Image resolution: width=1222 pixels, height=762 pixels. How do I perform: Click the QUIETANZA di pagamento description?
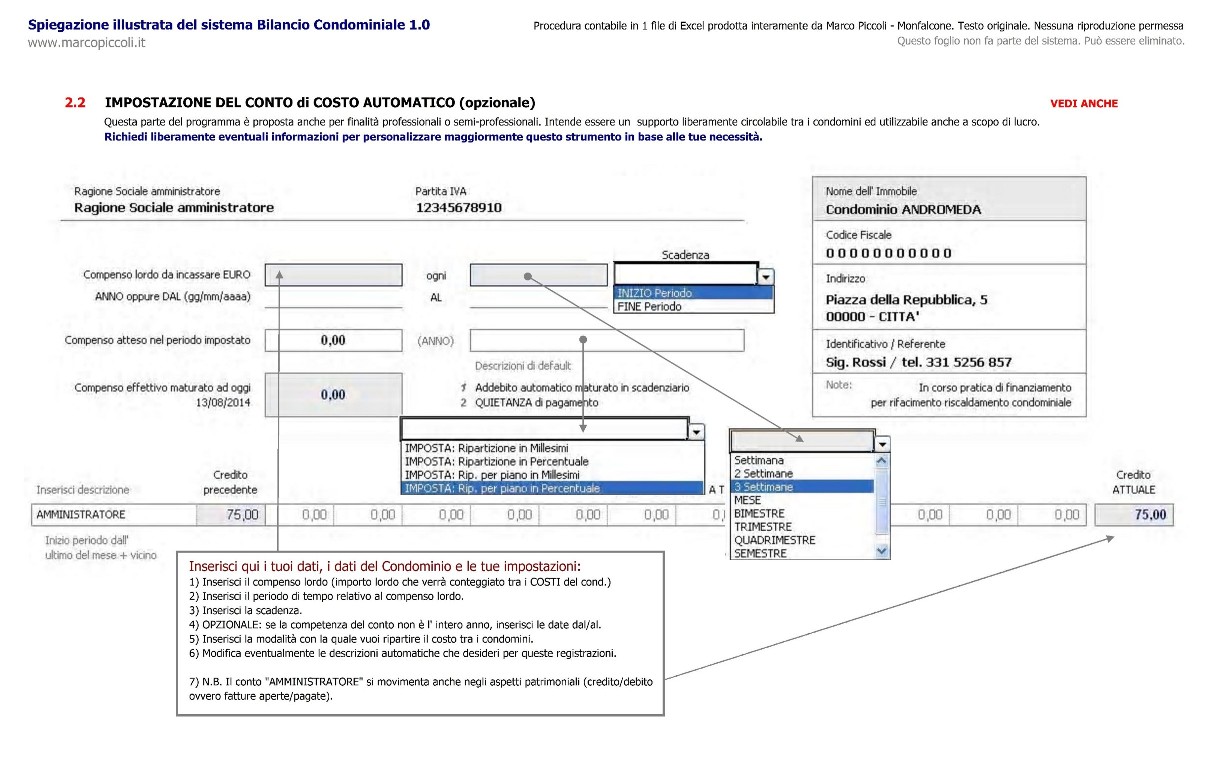[x=537, y=402]
